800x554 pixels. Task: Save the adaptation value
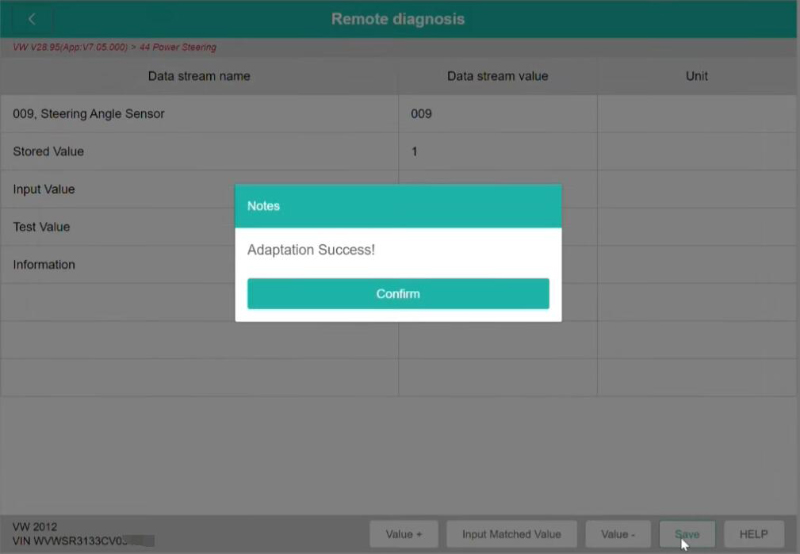coord(687,534)
